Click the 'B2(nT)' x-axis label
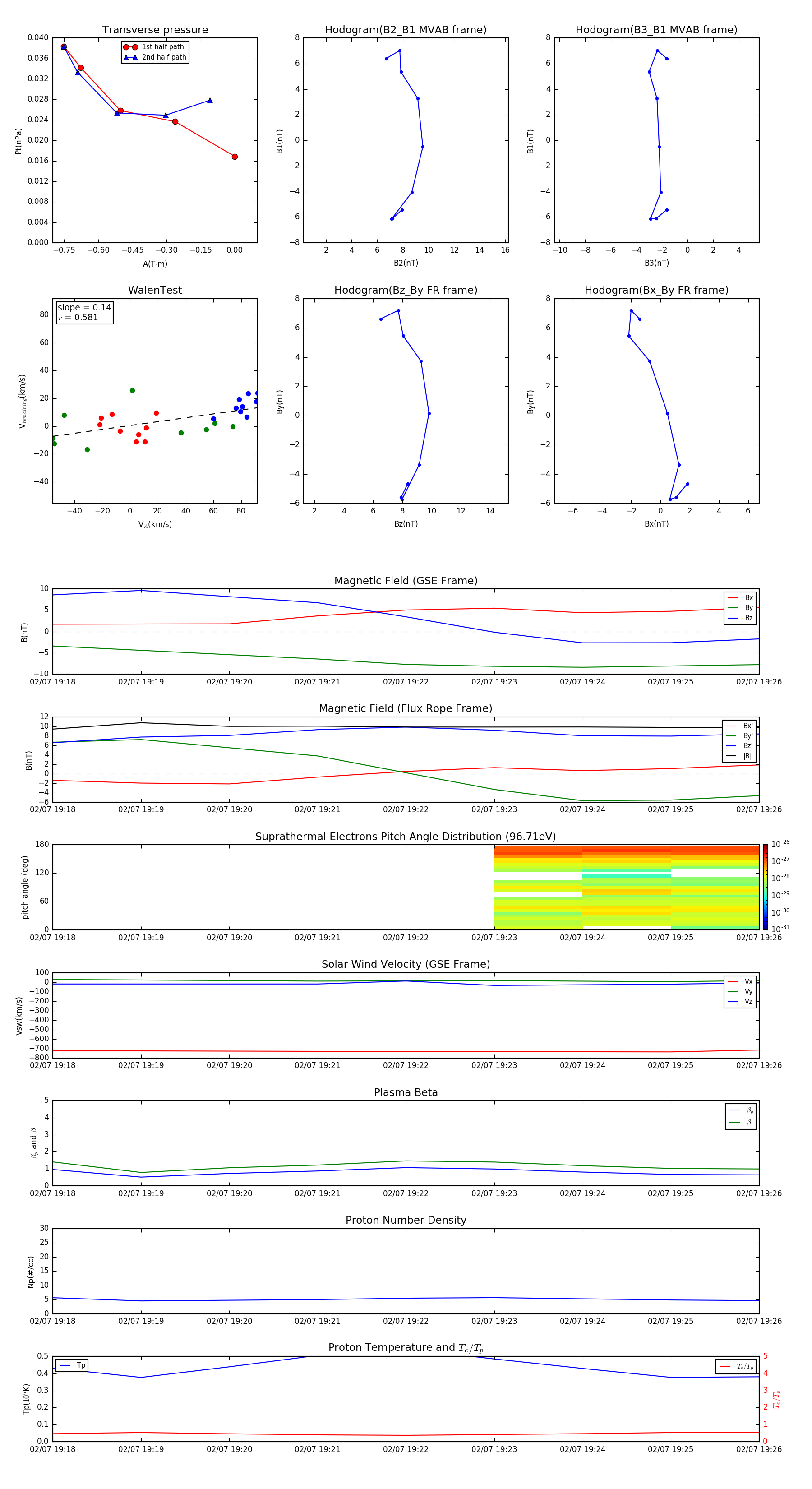The height and width of the screenshot is (1489, 812). pyautogui.click(x=406, y=263)
